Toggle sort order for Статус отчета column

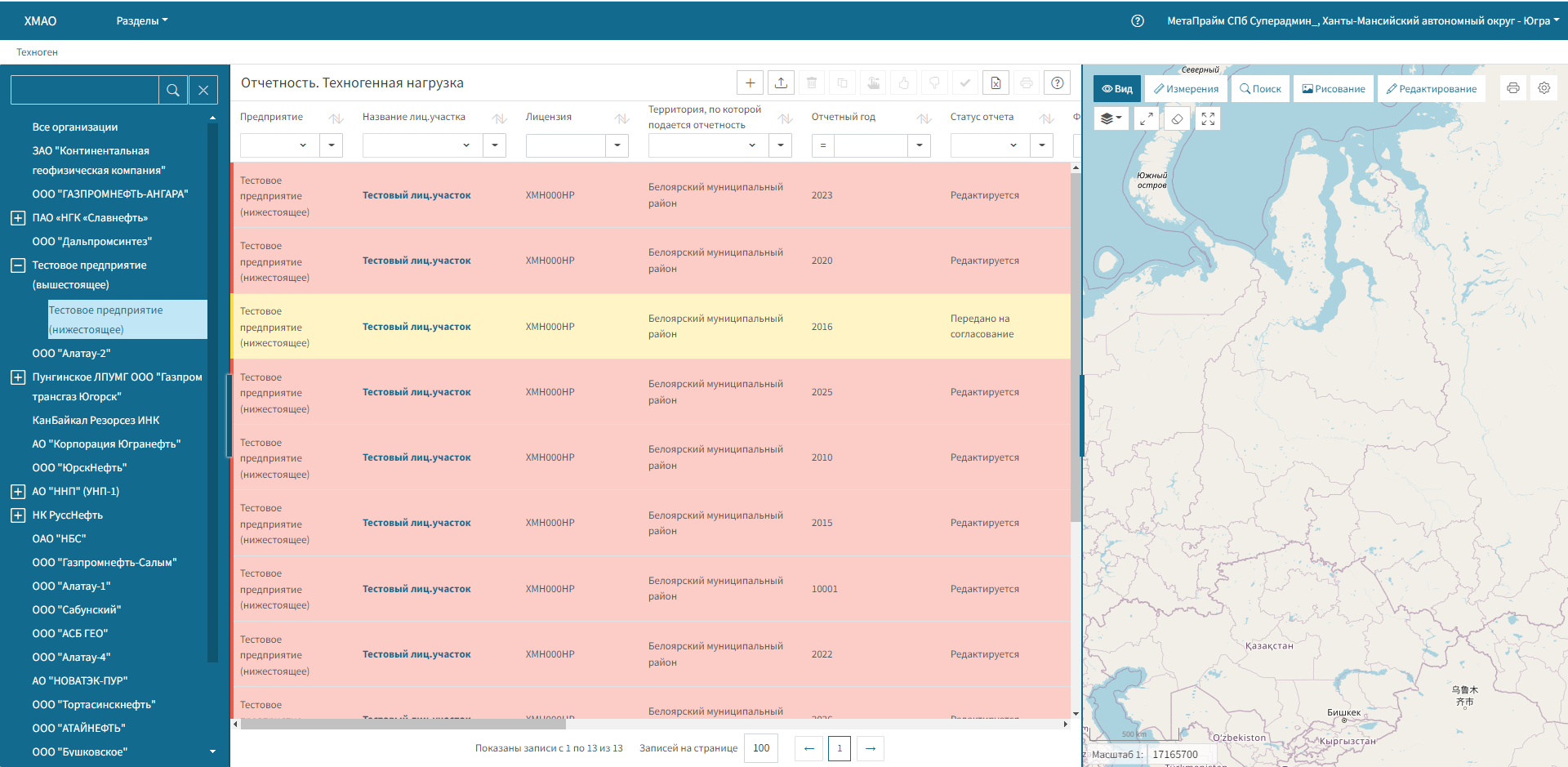(1046, 118)
